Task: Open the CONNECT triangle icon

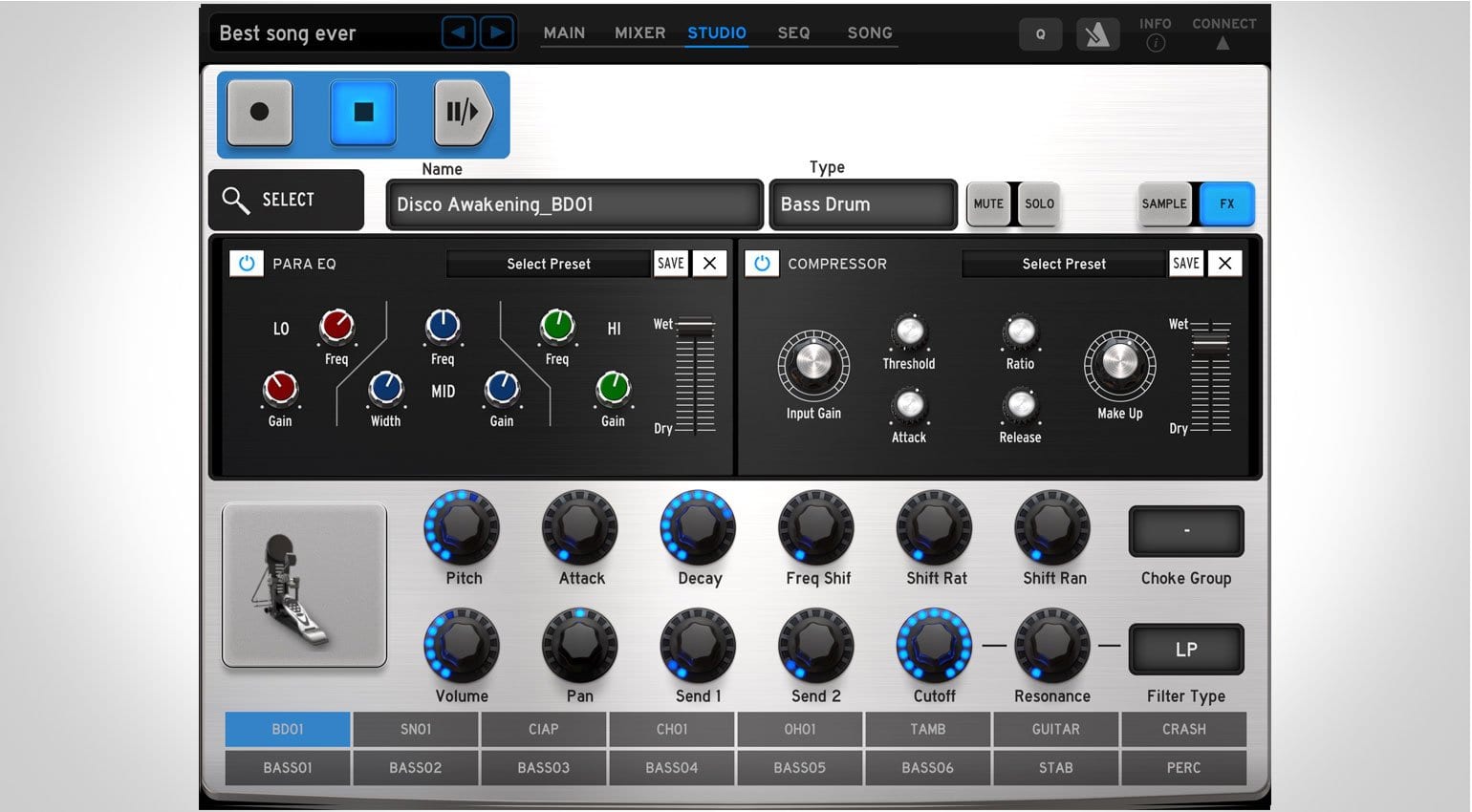Action: (1223, 43)
